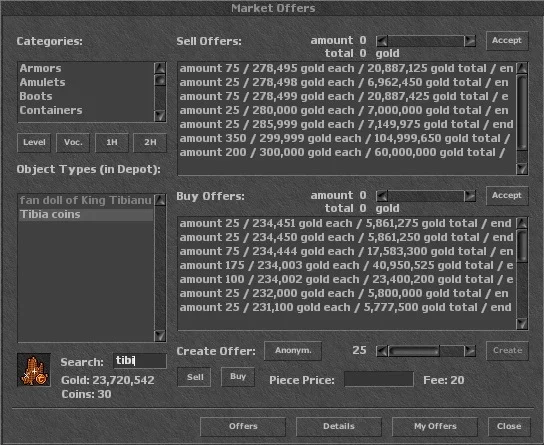Accept the selected buy offer
Screen dimensions: 544x445
point(507,196)
